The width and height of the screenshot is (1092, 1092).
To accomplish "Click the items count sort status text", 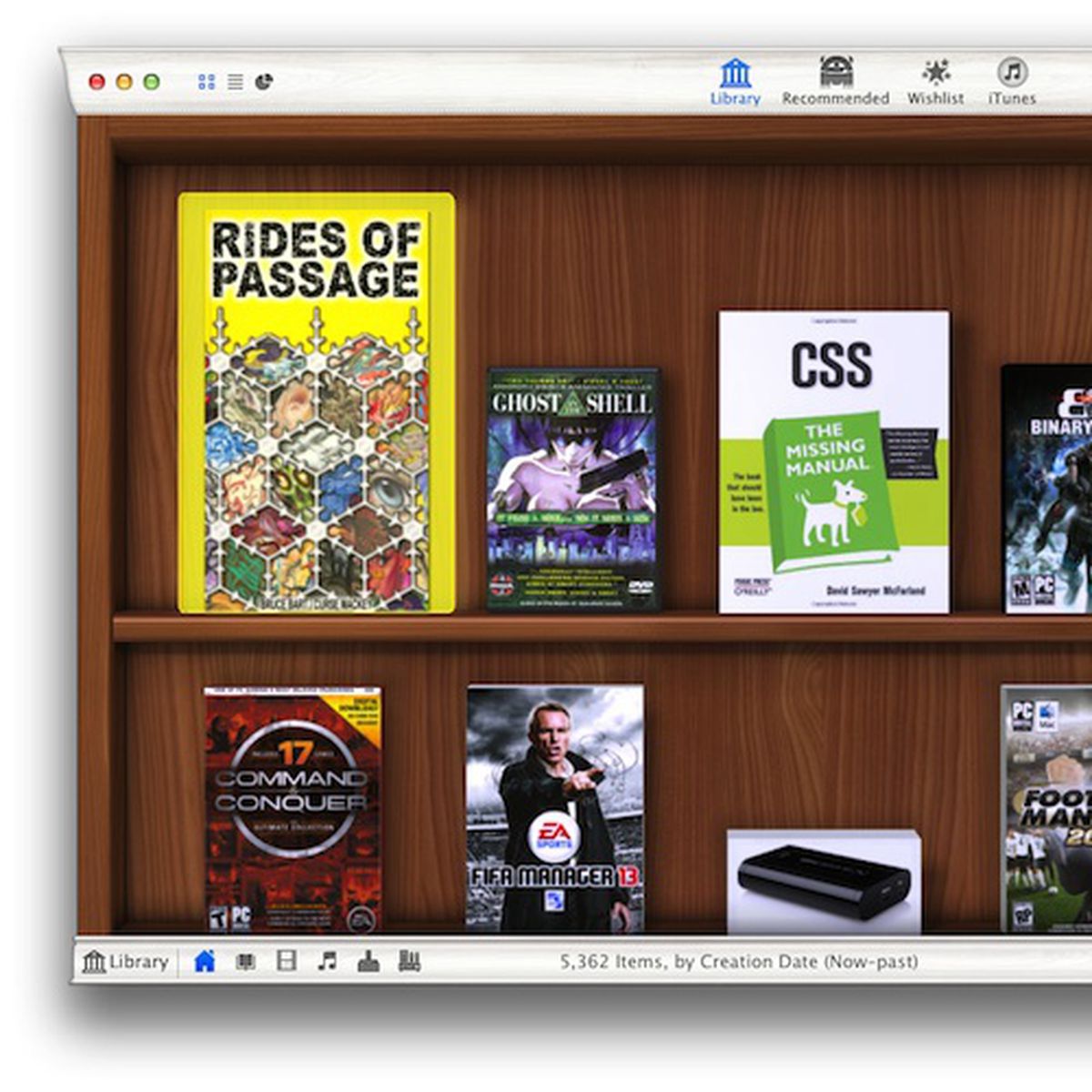I will tap(738, 962).
